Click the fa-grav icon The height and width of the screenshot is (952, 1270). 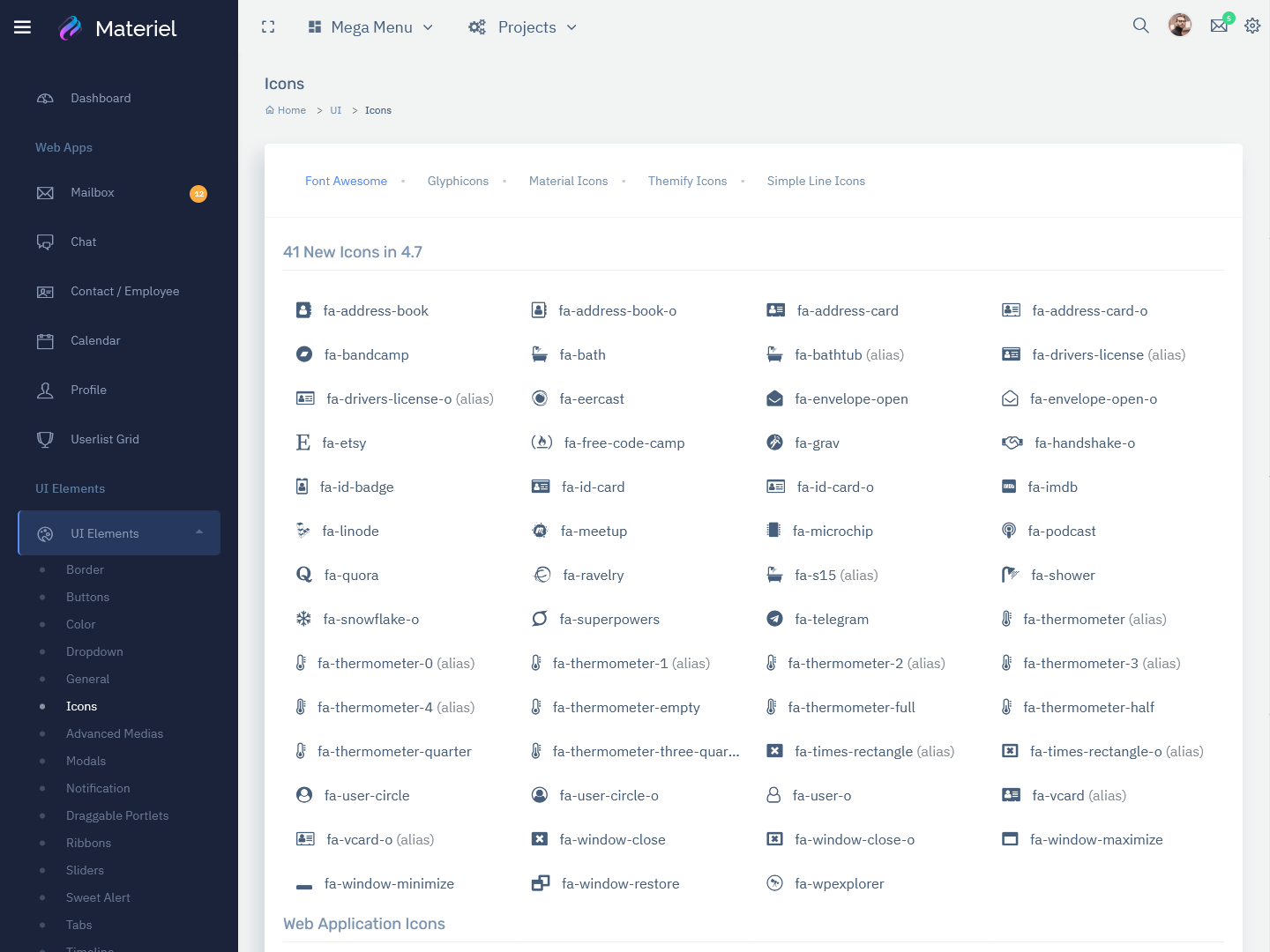pyautogui.click(x=774, y=443)
